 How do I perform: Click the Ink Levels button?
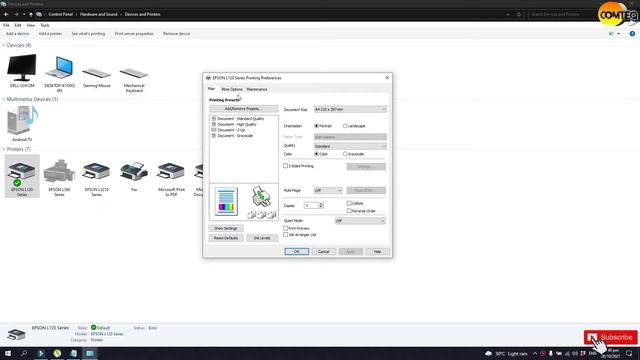coord(262,238)
